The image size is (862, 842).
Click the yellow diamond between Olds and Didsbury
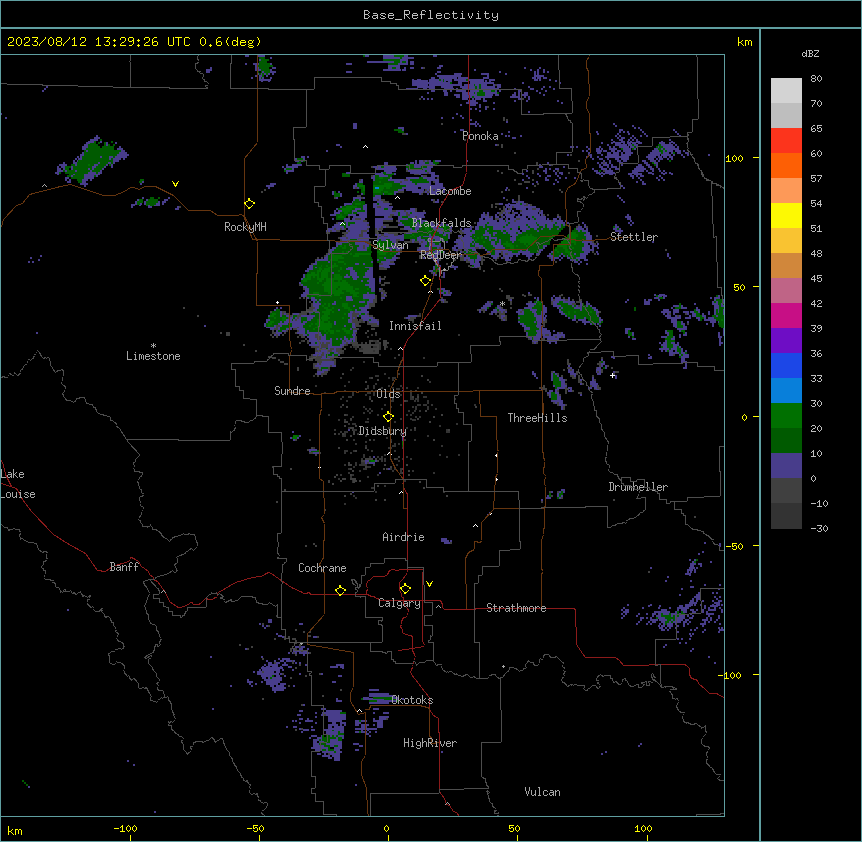[388, 417]
